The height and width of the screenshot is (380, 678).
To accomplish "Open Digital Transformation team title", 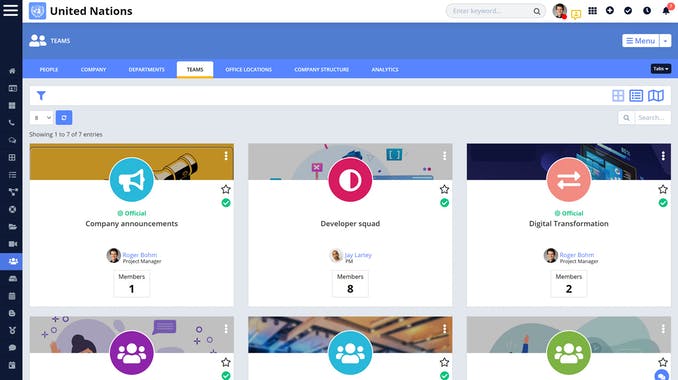I will (569, 224).
